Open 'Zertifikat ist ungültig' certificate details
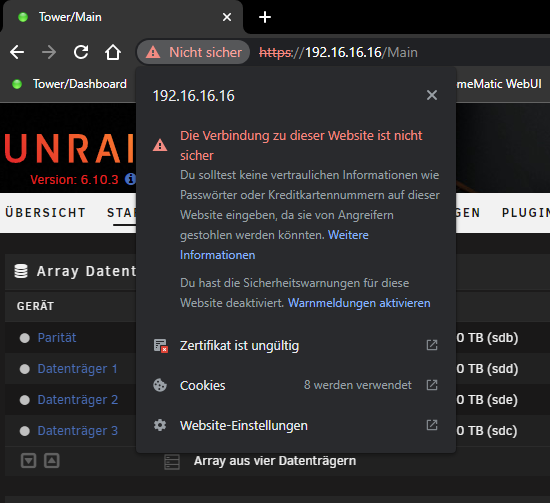 point(296,346)
